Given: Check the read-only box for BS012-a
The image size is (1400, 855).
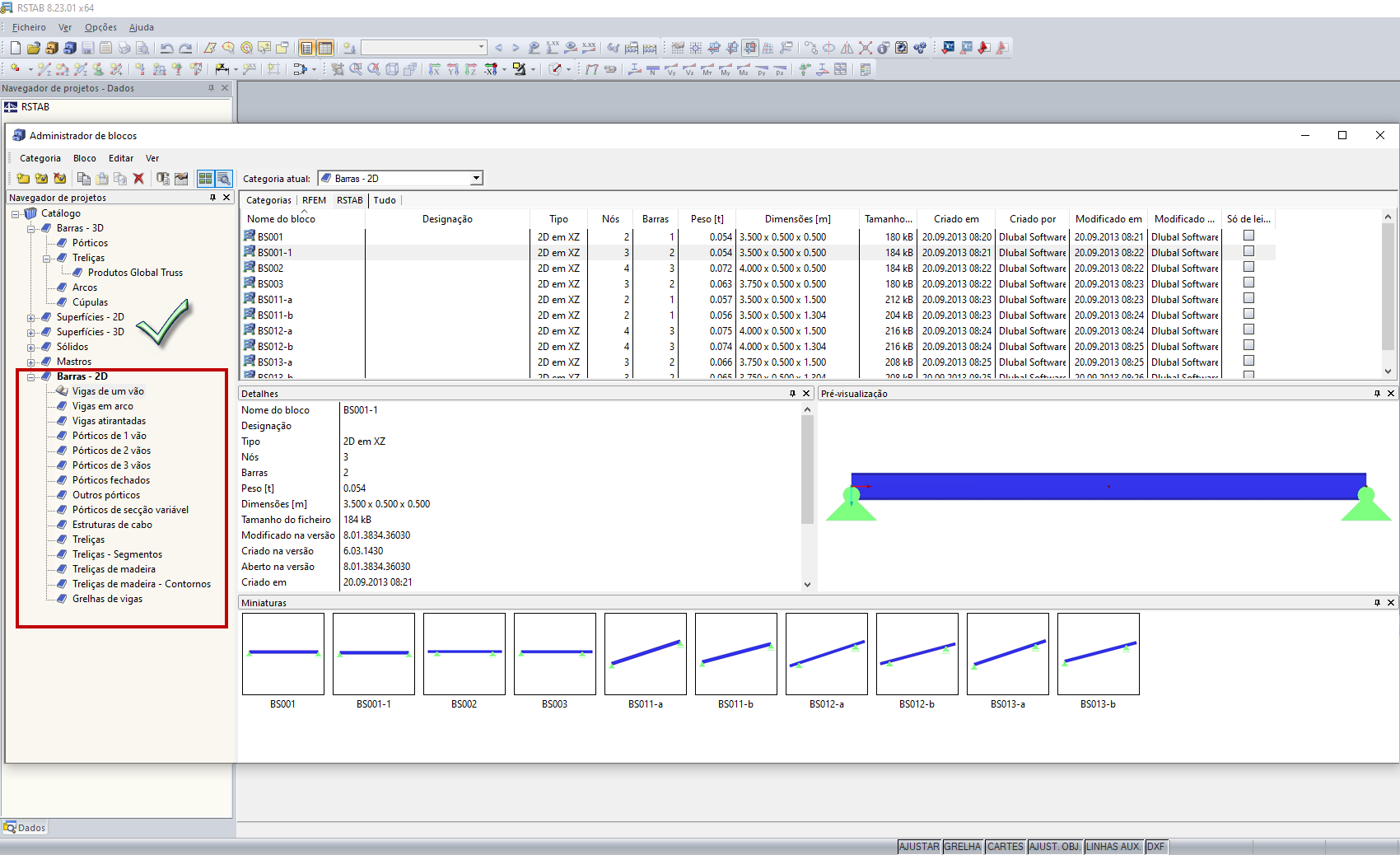Looking at the screenshot, I should pos(1248,329).
